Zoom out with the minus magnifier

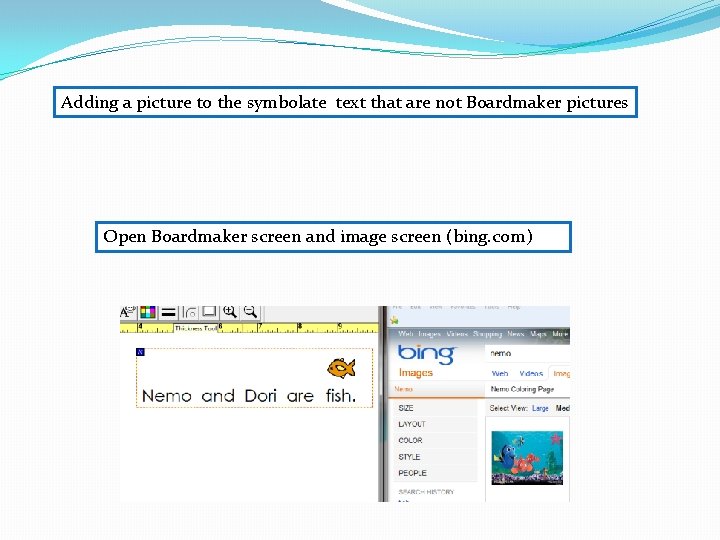pos(250,312)
